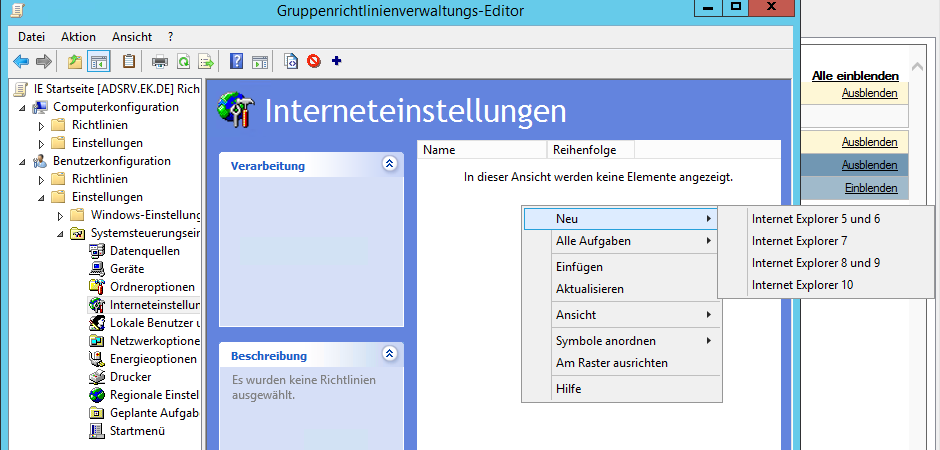Collapse the Verarbeitung panel chevron
This screenshot has width=940, height=450.
click(x=390, y=164)
